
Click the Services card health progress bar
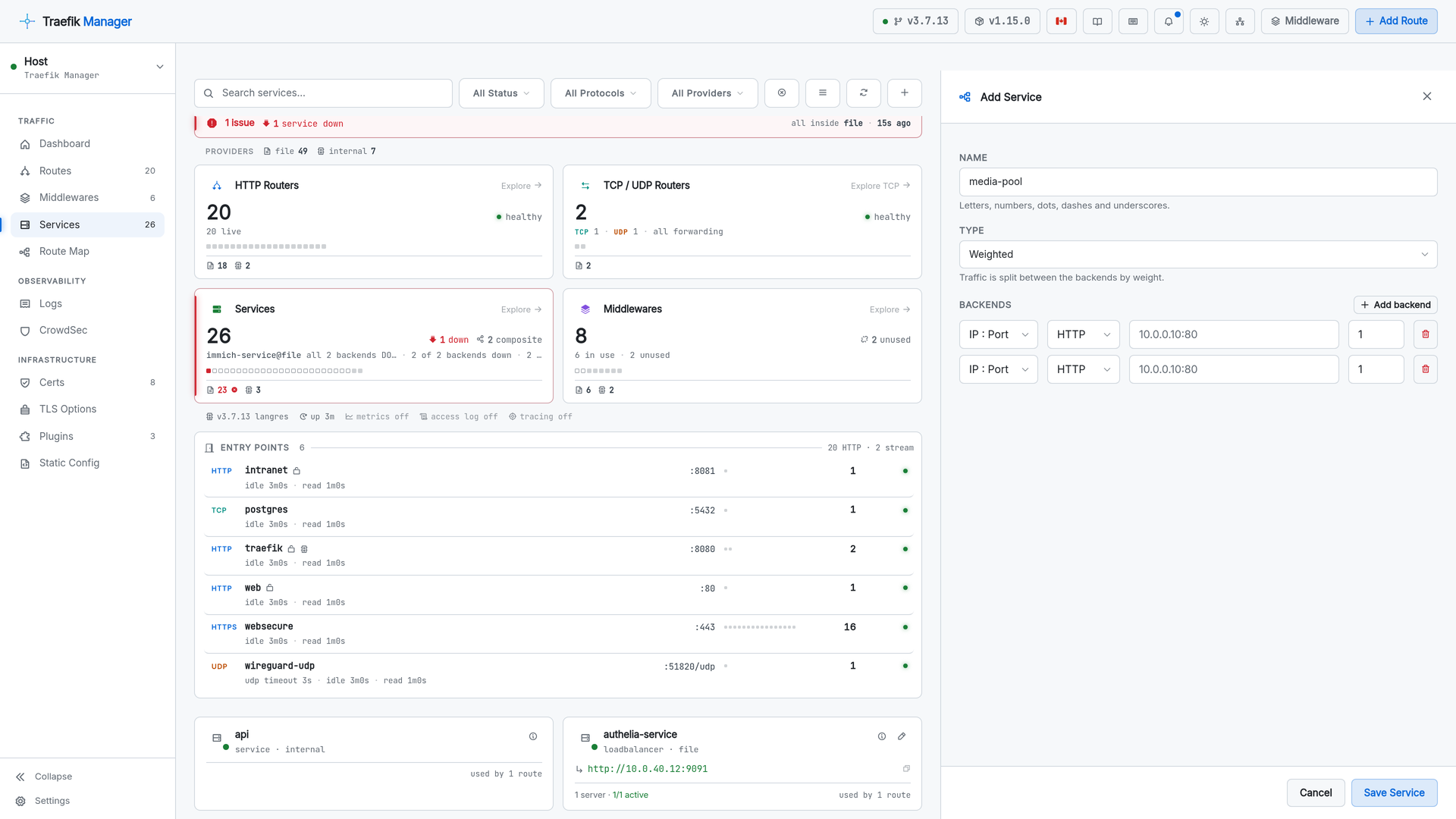click(x=284, y=371)
